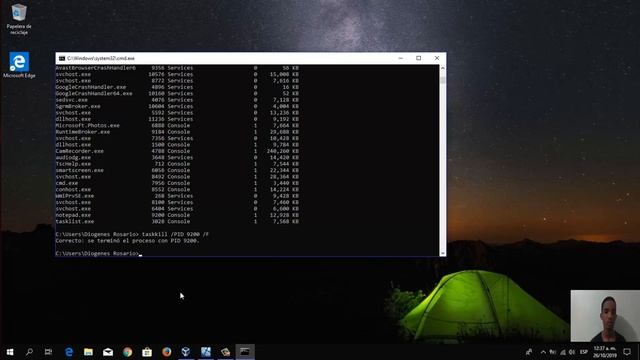This screenshot has width=640, height=360.
Task: Open the People icon in the system tray
Action: [529, 352]
